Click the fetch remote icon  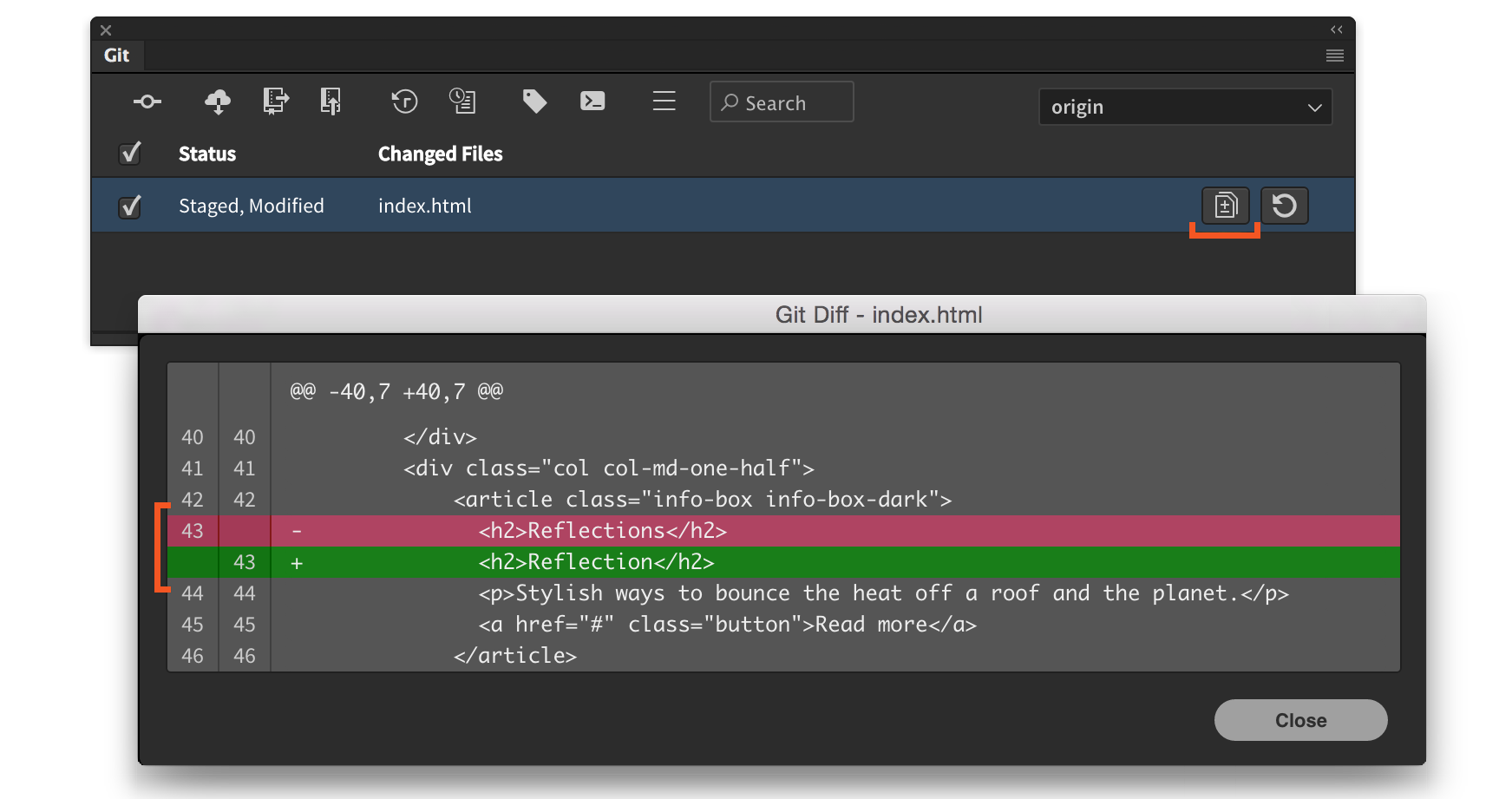click(331, 102)
